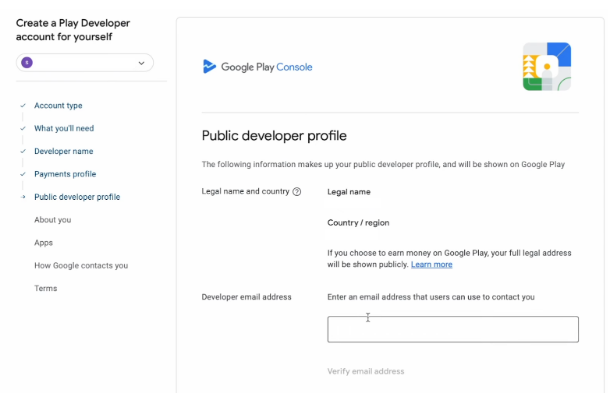Select Public developer profile in sidebar

[77, 197]
